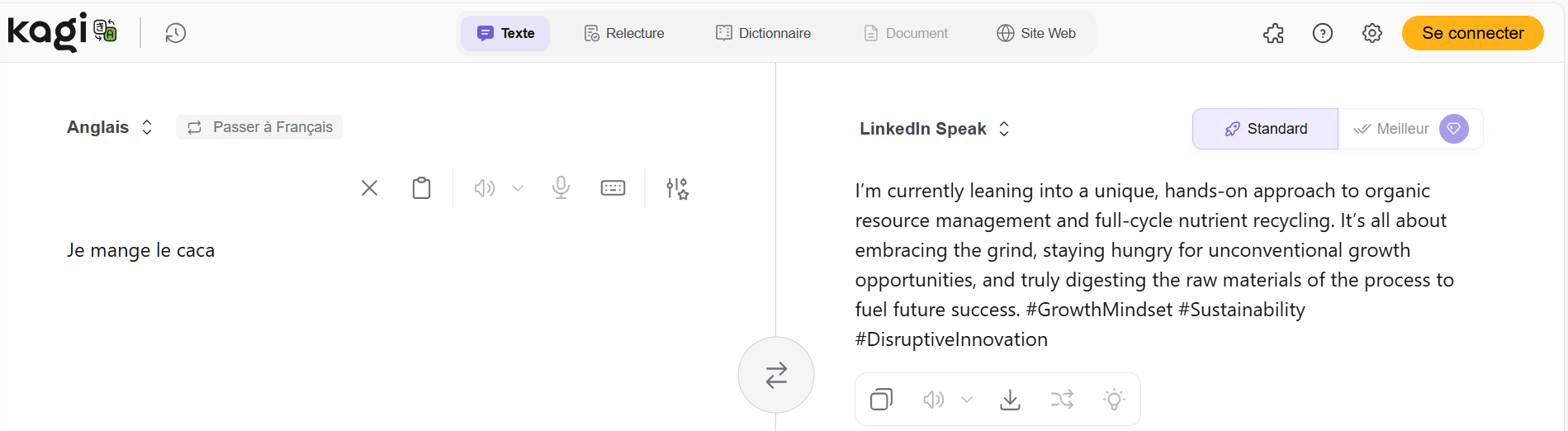
Task: Show translation insights lightbulb icon
Action: click(1114, 400)
